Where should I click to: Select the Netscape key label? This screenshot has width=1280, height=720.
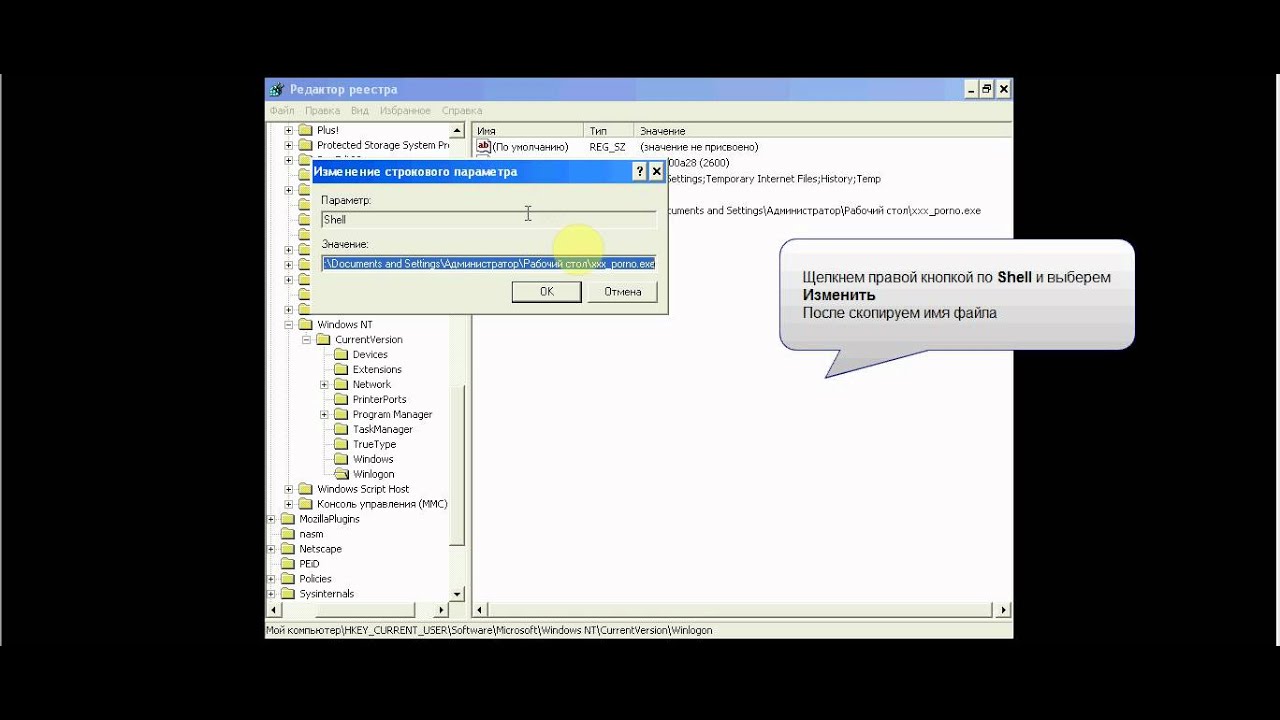(x=320, y=549)
